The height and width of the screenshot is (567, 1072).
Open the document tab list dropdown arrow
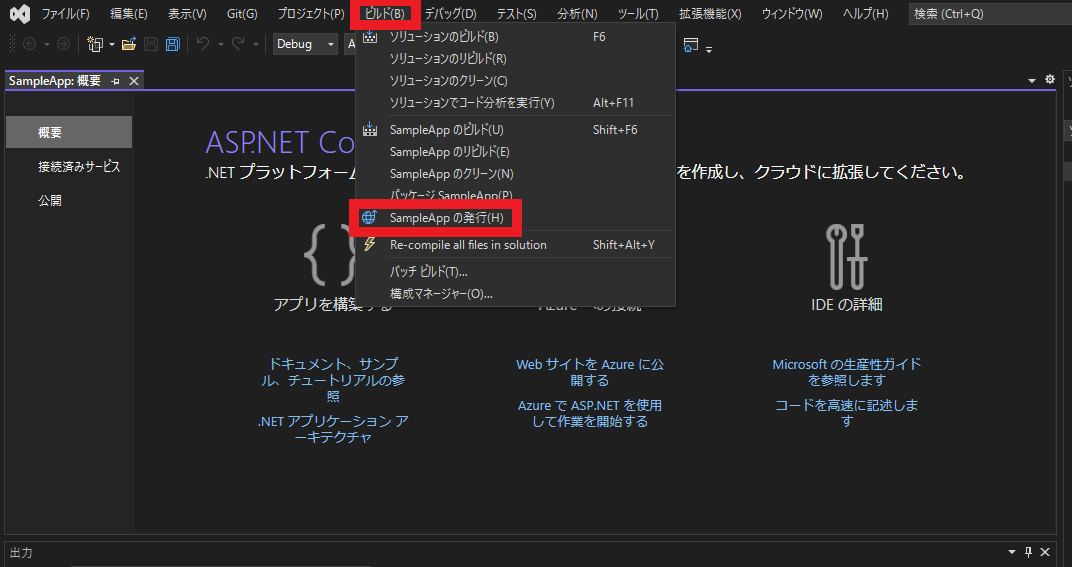pos(1032,81)
